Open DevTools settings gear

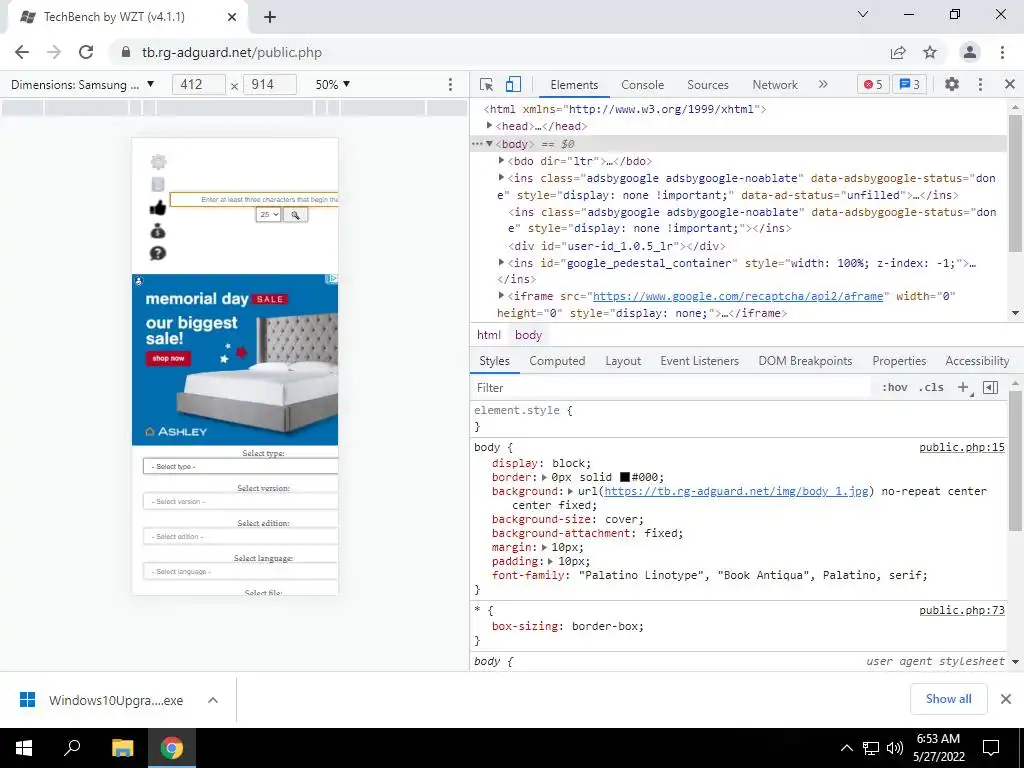952,84
